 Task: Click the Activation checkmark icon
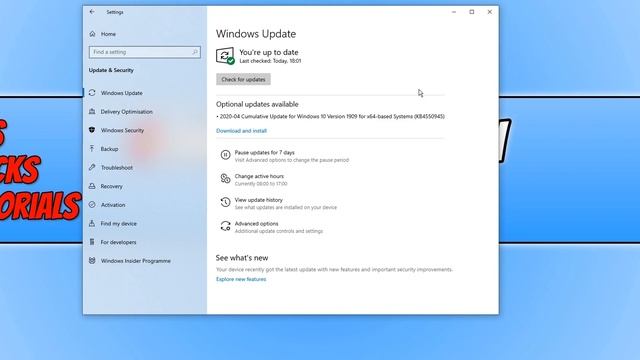click(x=92, y=204)
